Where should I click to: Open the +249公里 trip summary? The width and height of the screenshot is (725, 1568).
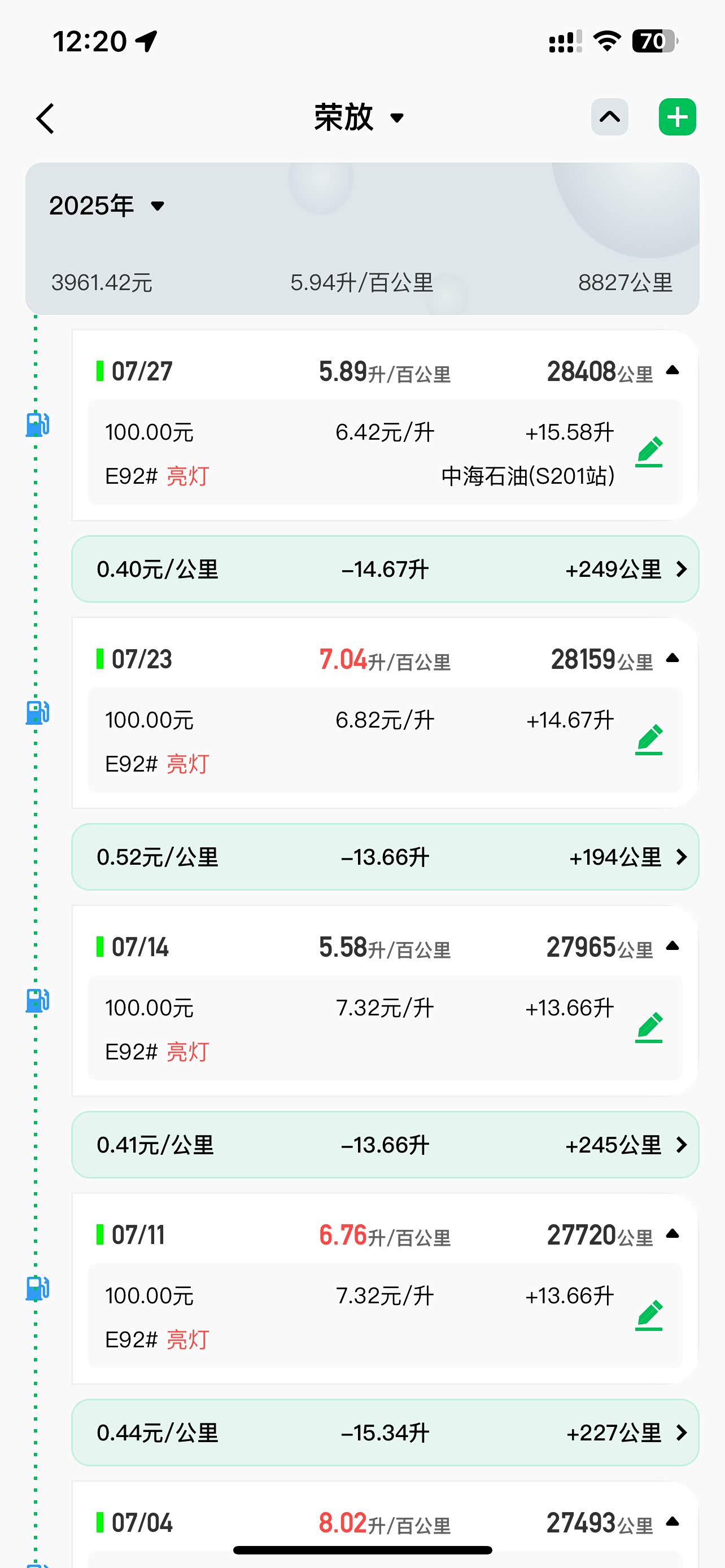tap(385, 569)
